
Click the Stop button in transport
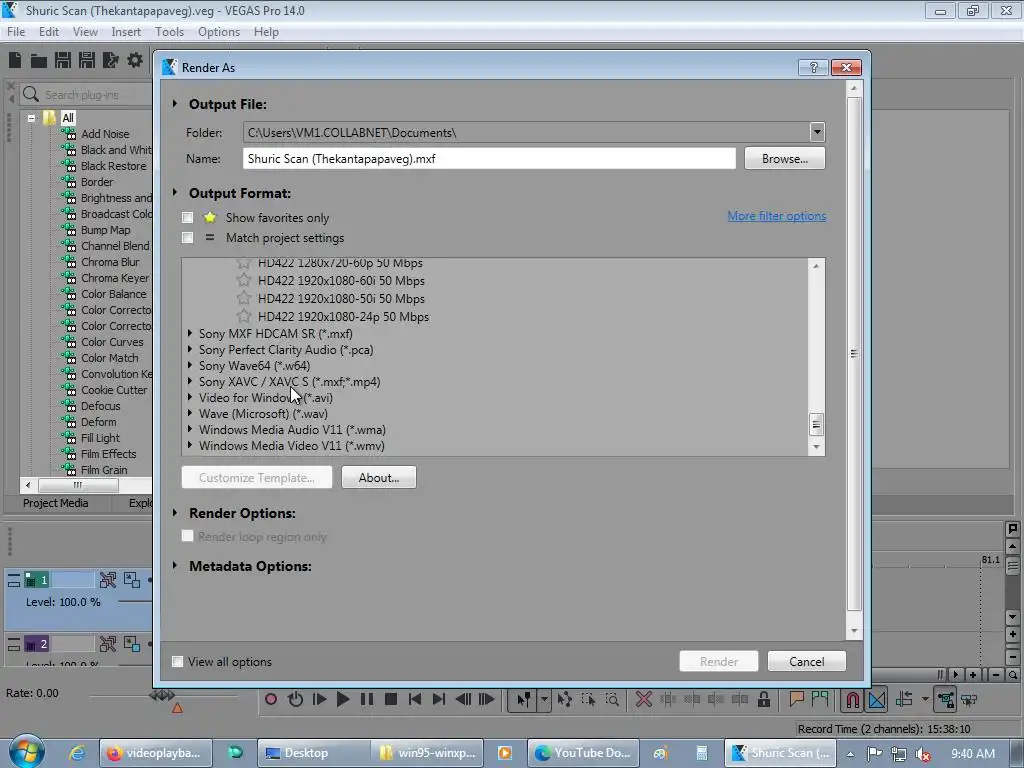pyautogui.click(x=391, y=699)
